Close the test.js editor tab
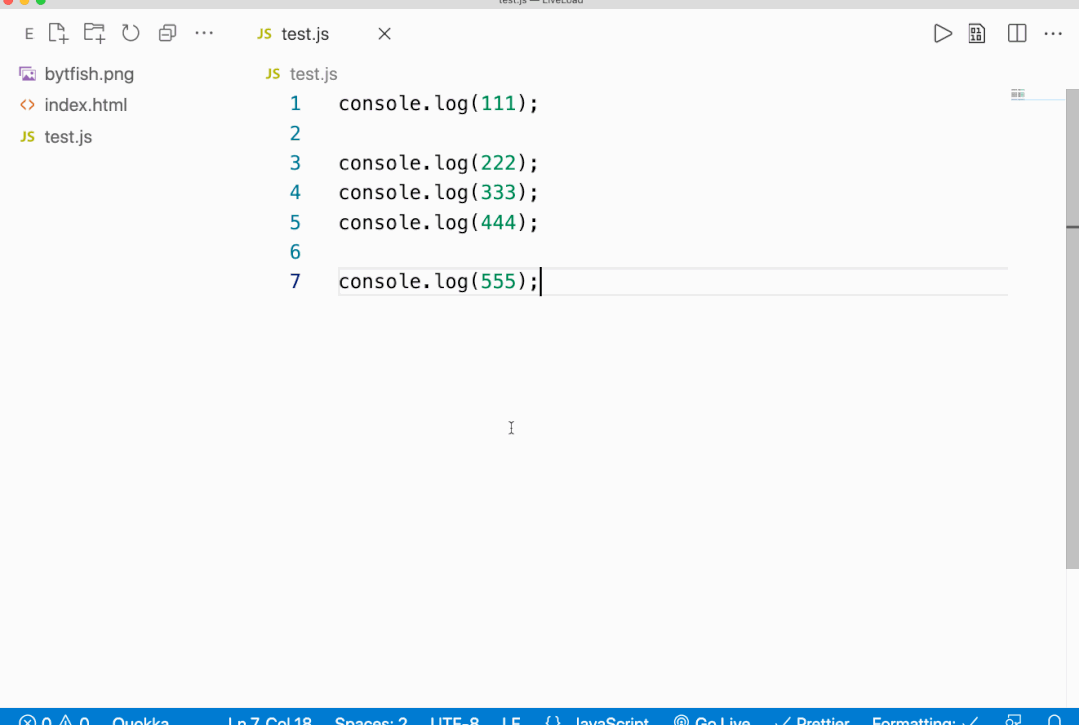Image resolution: width=1079 pixels, height=725 pixels. point(385,34)
